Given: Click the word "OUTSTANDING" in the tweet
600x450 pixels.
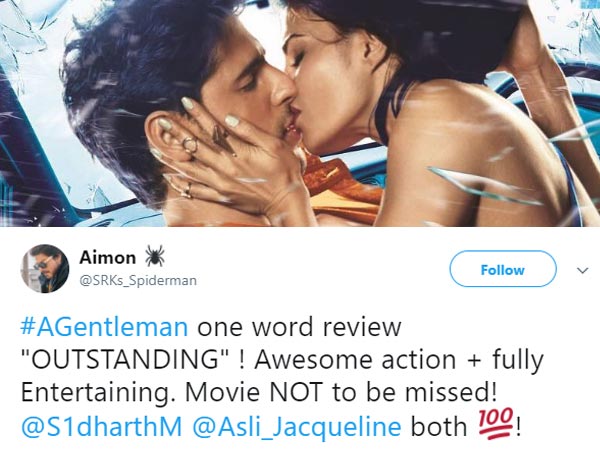Looking at the screenshot, I should click(x=125, y=360).
